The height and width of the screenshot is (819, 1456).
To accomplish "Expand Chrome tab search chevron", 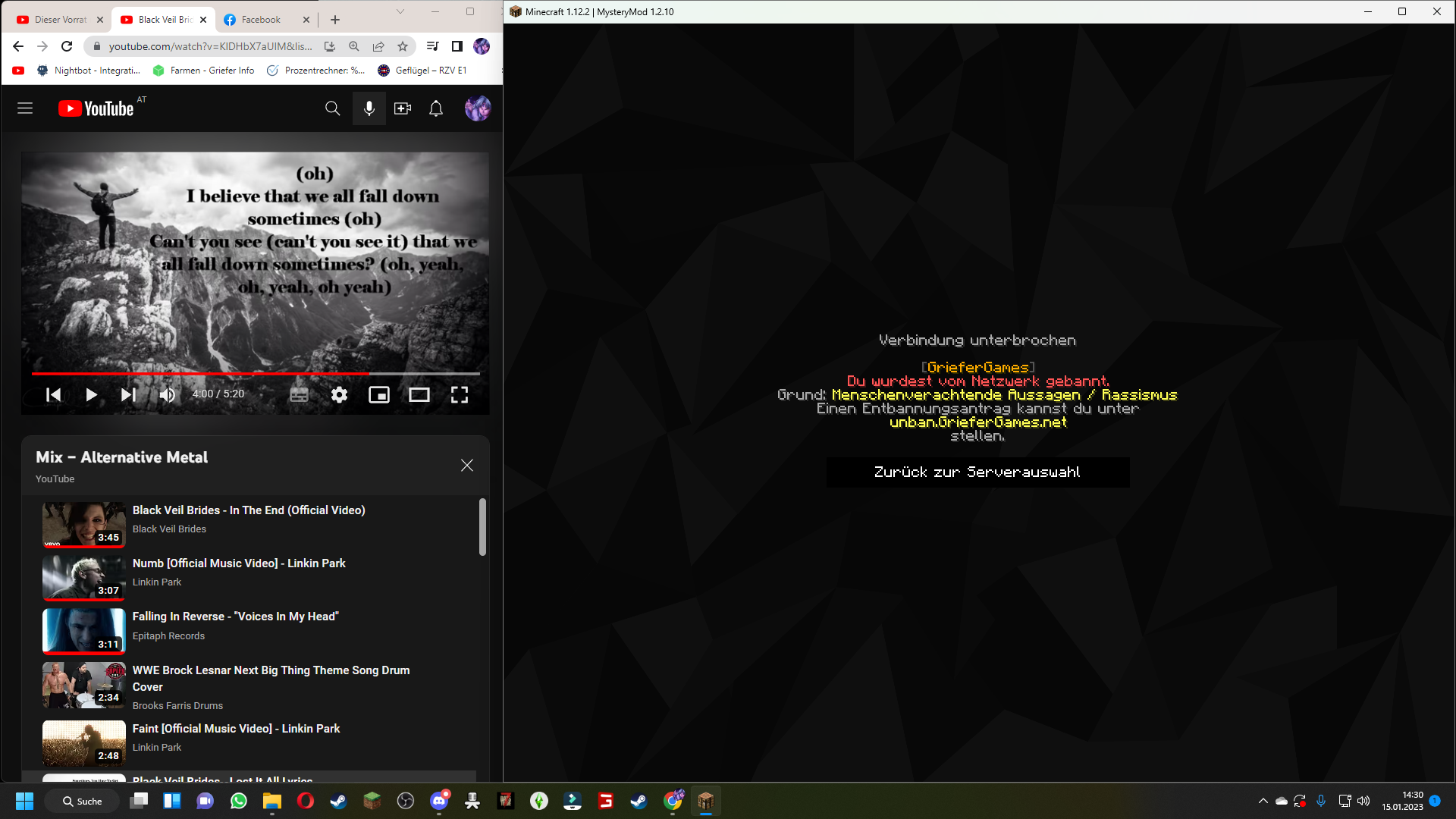I will (400, 11).
